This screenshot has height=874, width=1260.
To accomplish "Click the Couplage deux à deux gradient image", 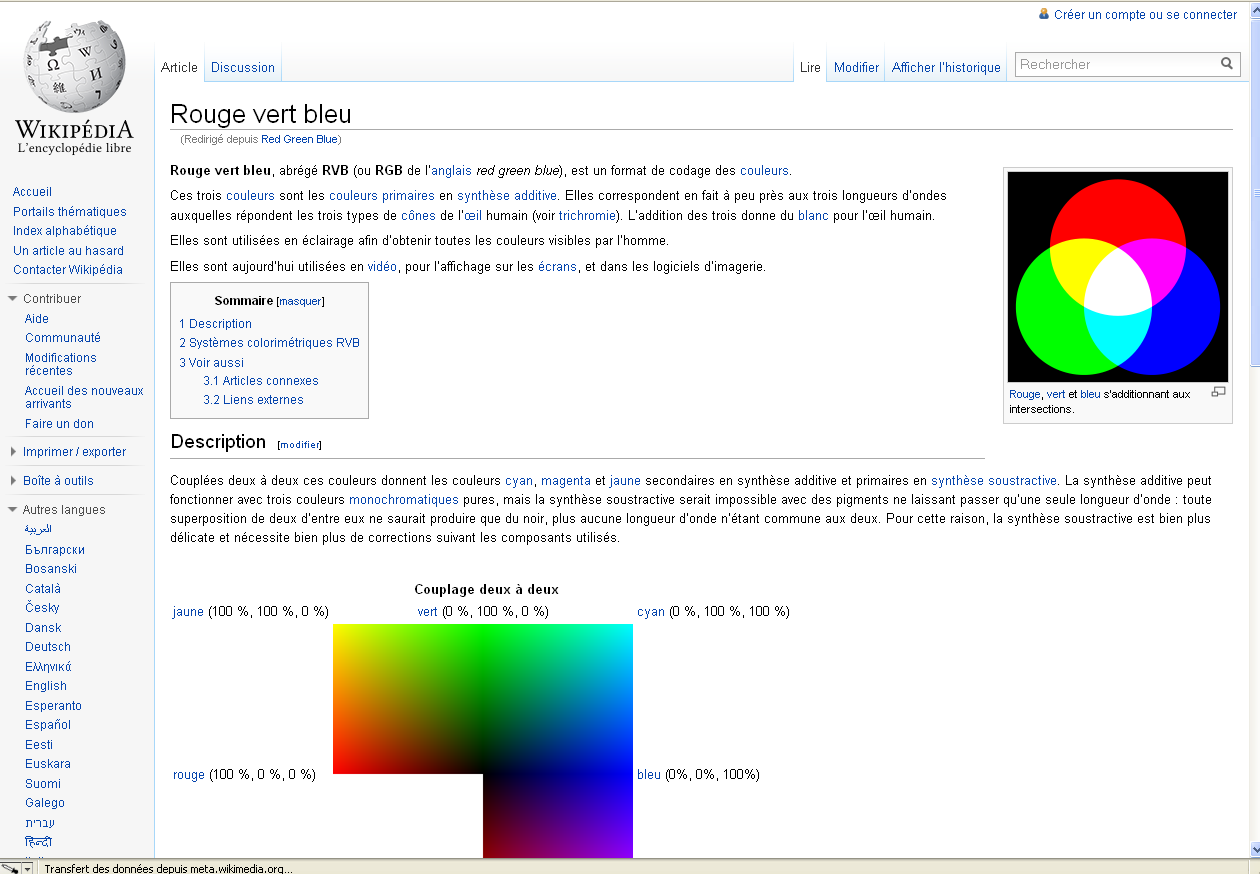I will pyautogui.click(x=483, y=740).
